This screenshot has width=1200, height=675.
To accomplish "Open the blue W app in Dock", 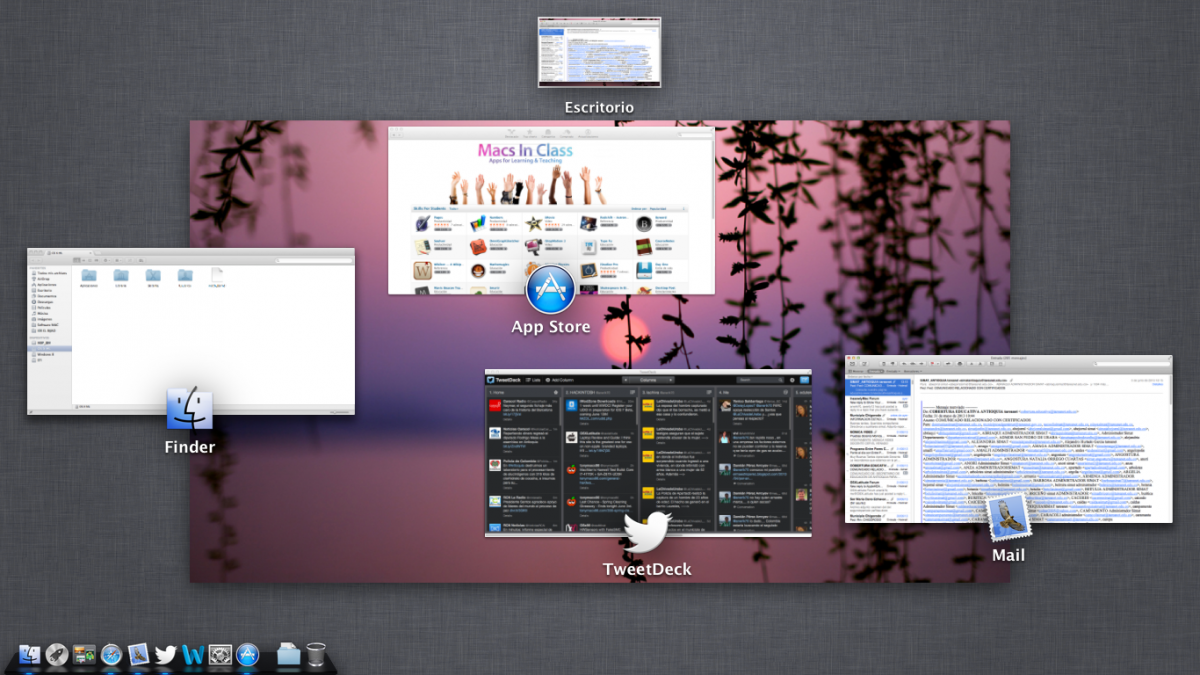I will click(x=193, y=655).
